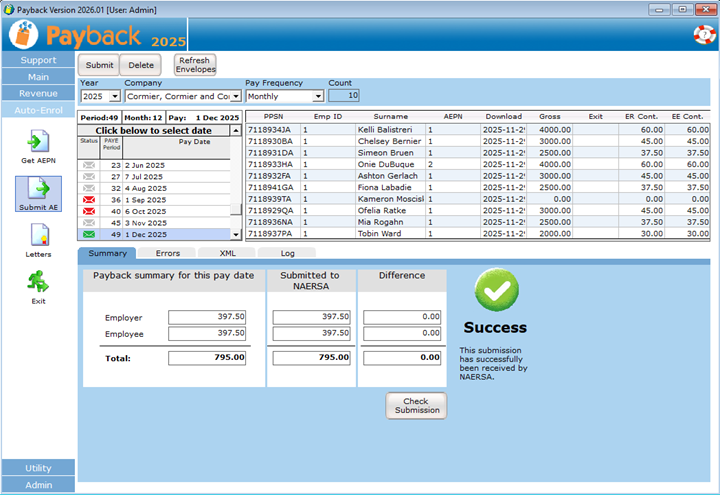720x495 pixels.
Task: Click the lifebuoy help icon
Action: 704,35
